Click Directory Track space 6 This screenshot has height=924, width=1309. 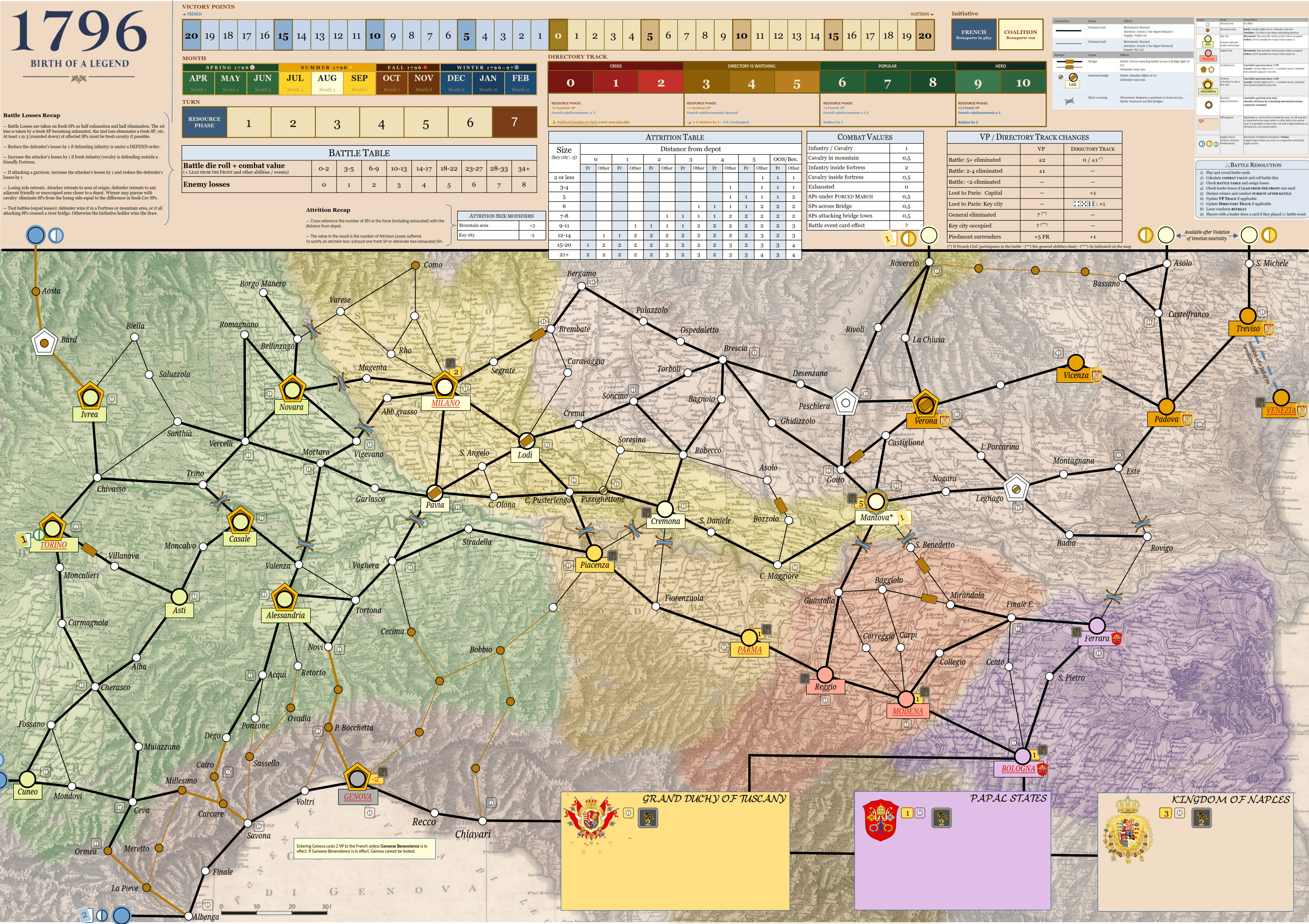click(842, 83)
